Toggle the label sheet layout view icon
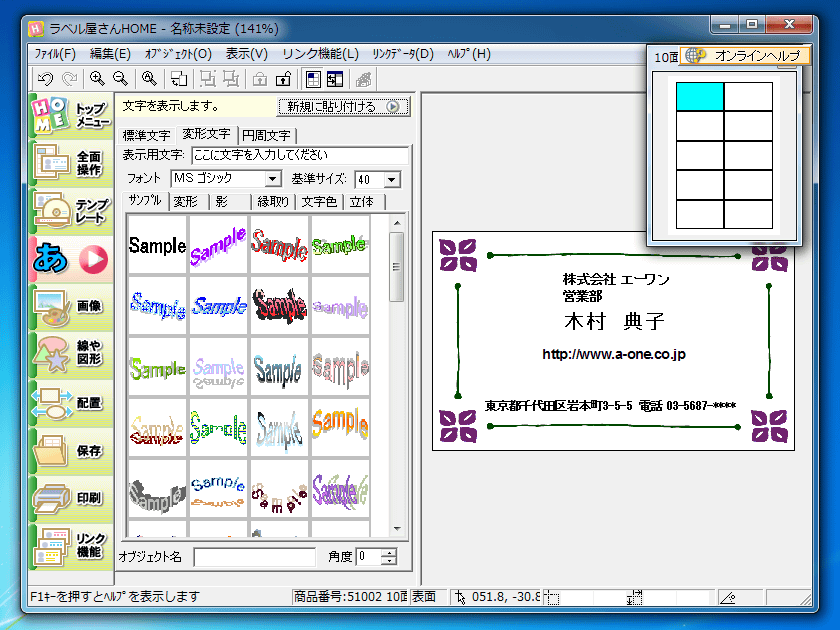This screenshot has width=840, height=630. coord(313,79)
